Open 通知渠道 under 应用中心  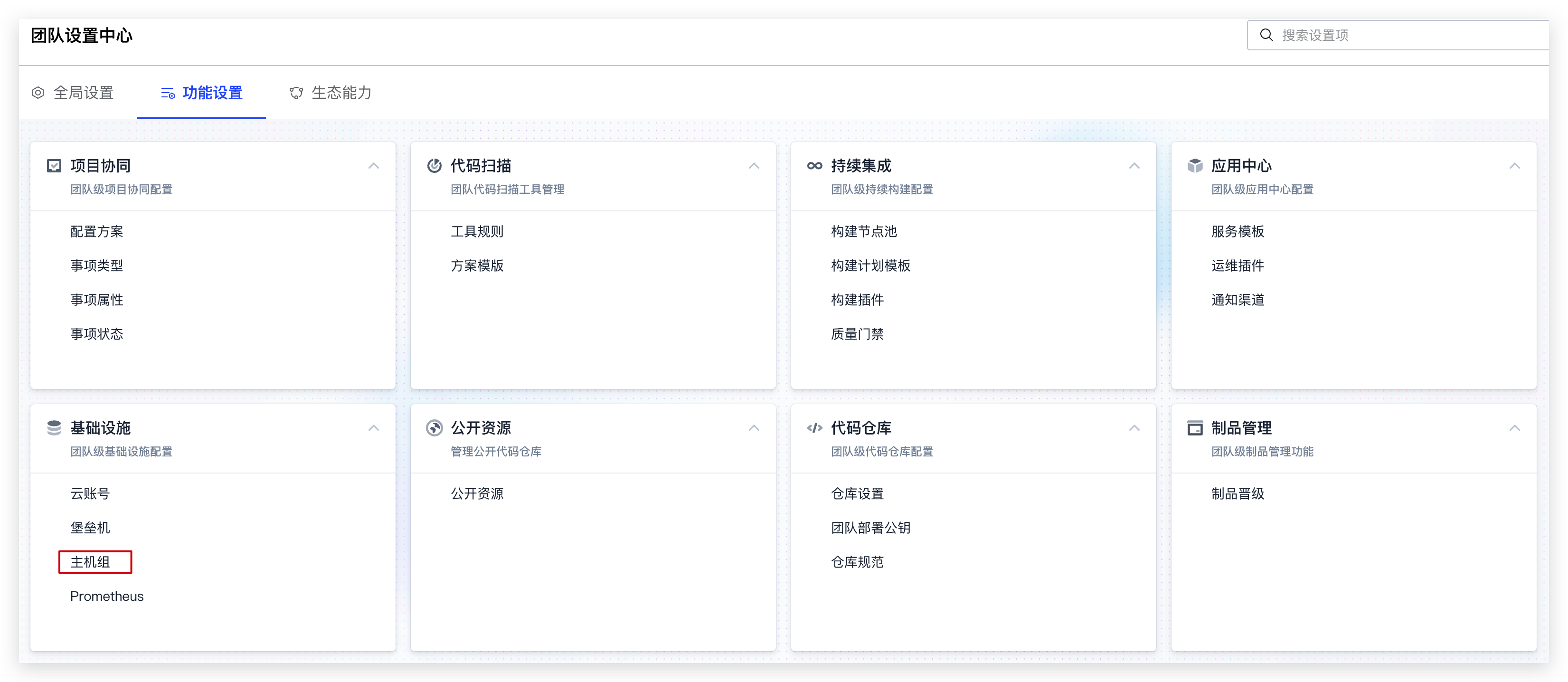coord(1238,300)
